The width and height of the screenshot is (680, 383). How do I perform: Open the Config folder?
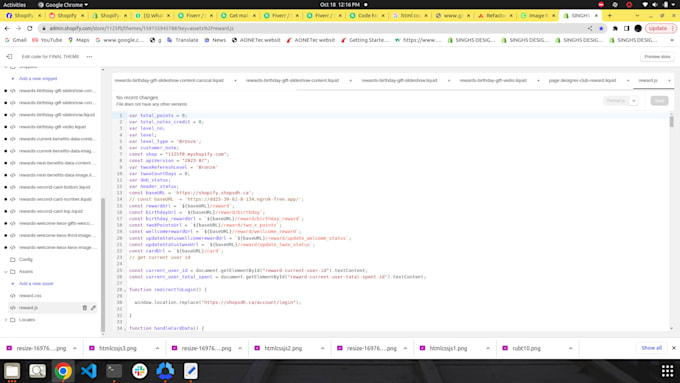click(x=26, y=259)
